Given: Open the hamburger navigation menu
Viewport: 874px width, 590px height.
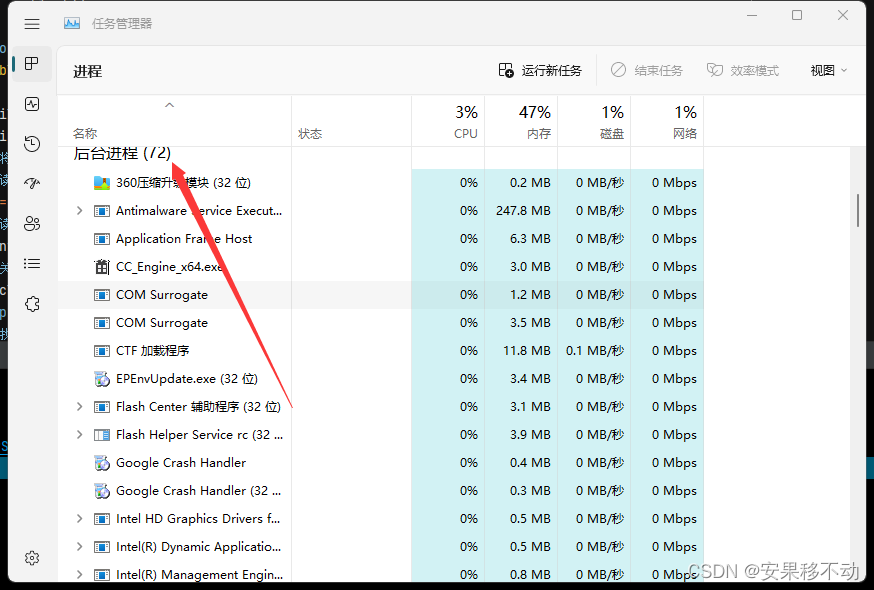Looking at the screenshot, I should coord(32,23).
